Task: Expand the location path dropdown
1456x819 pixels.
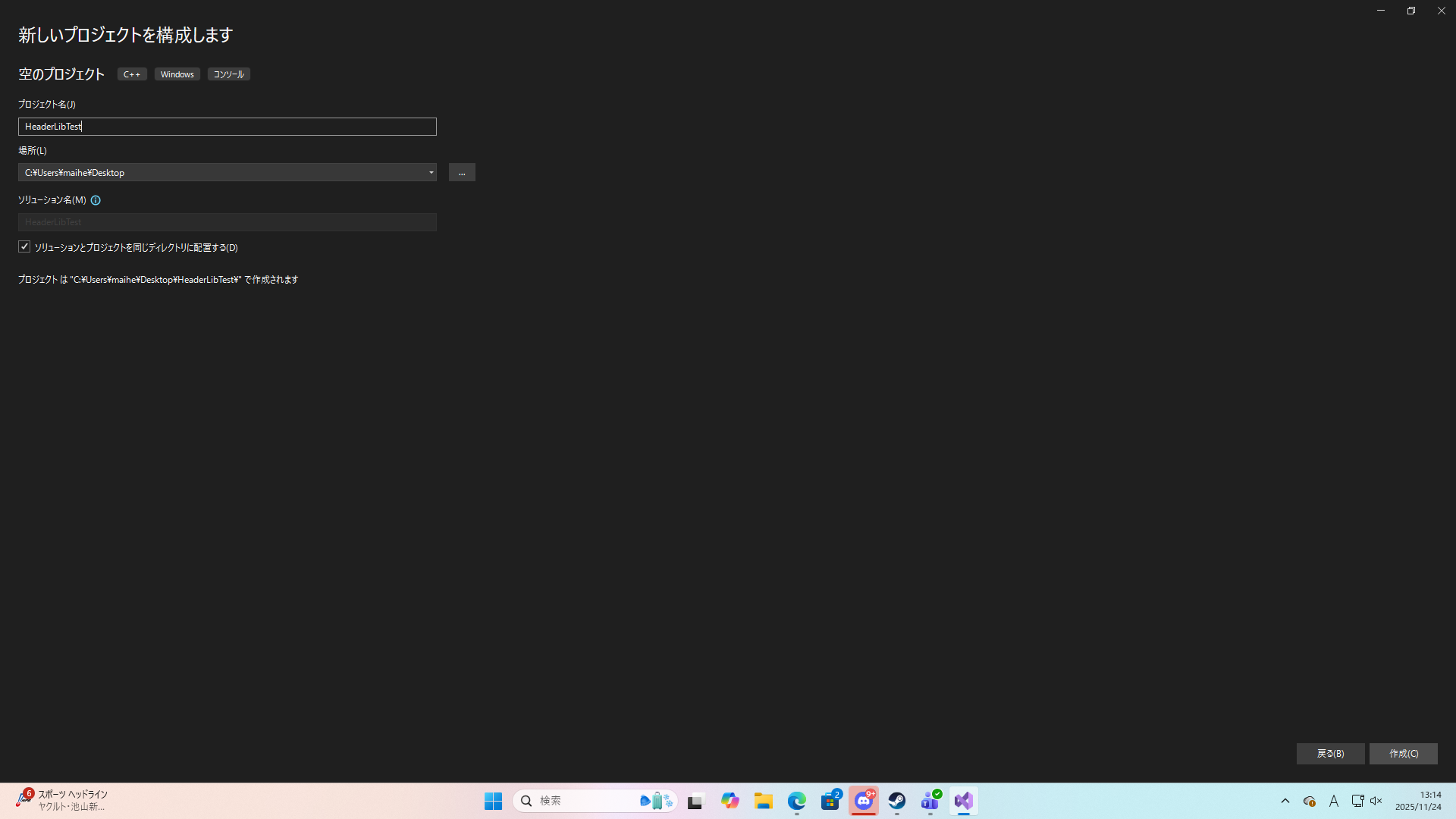Action: (431, 173)
